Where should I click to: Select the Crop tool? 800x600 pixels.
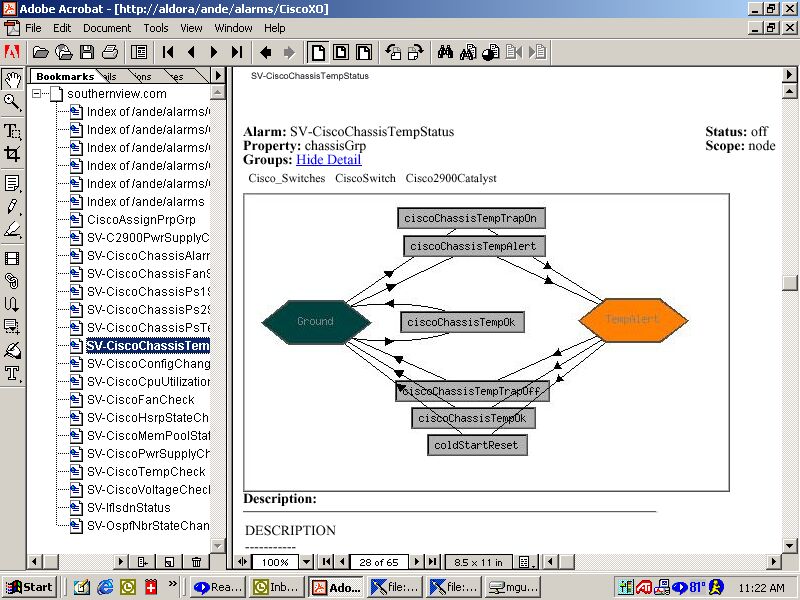[13, 154]
